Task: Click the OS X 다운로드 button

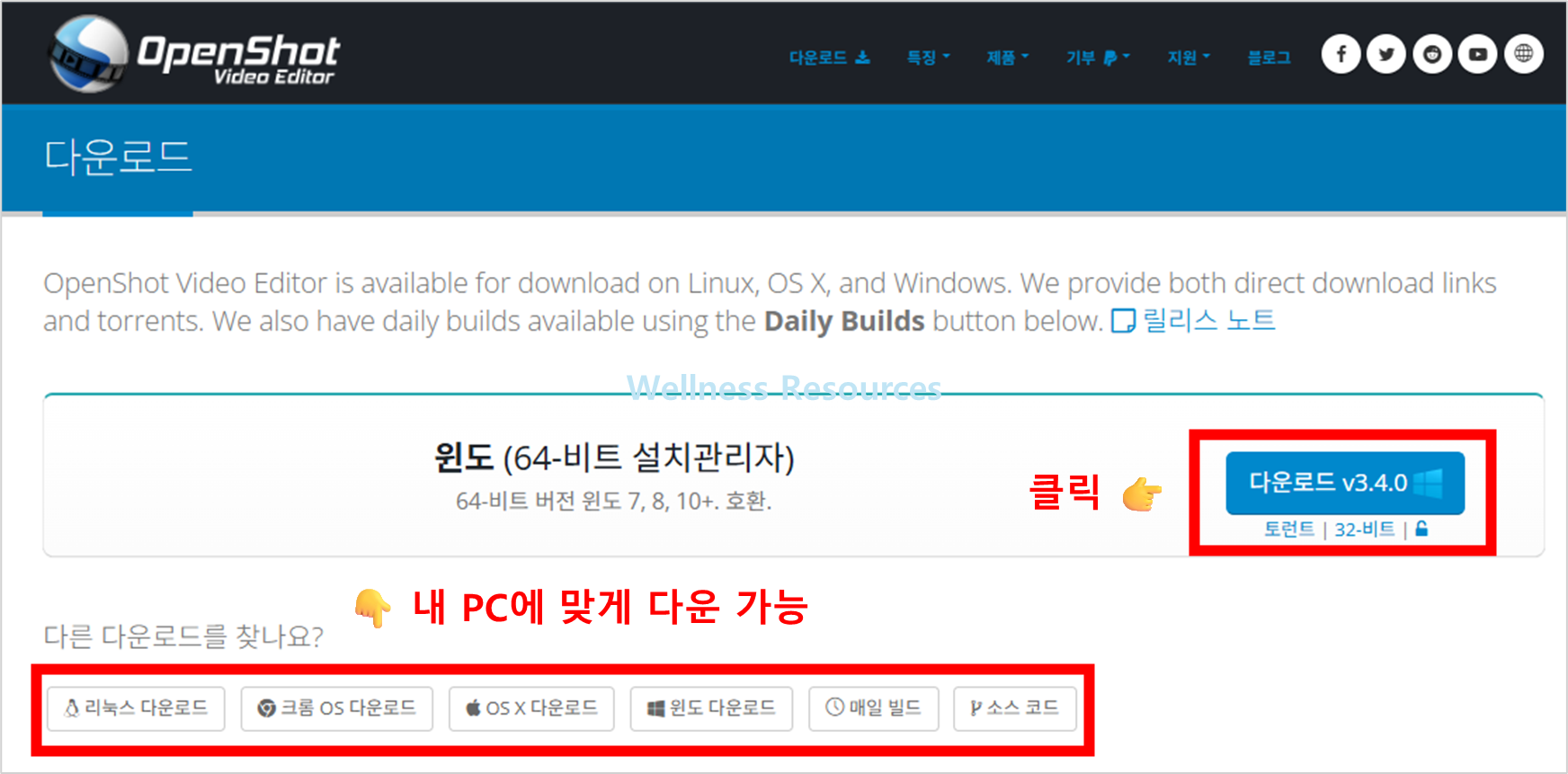Action: click(531, 708)
